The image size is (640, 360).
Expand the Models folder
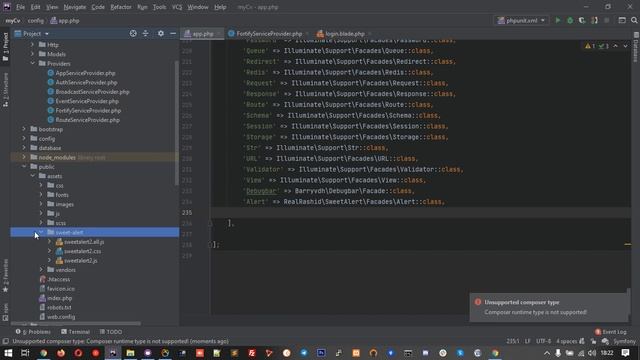coord(33,54)
